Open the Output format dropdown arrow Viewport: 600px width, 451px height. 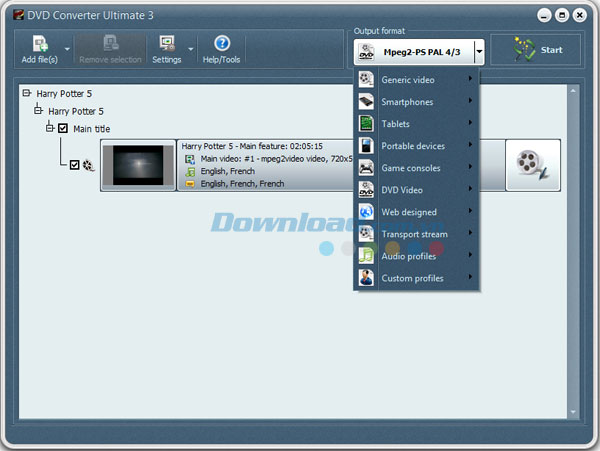point(480,51)
